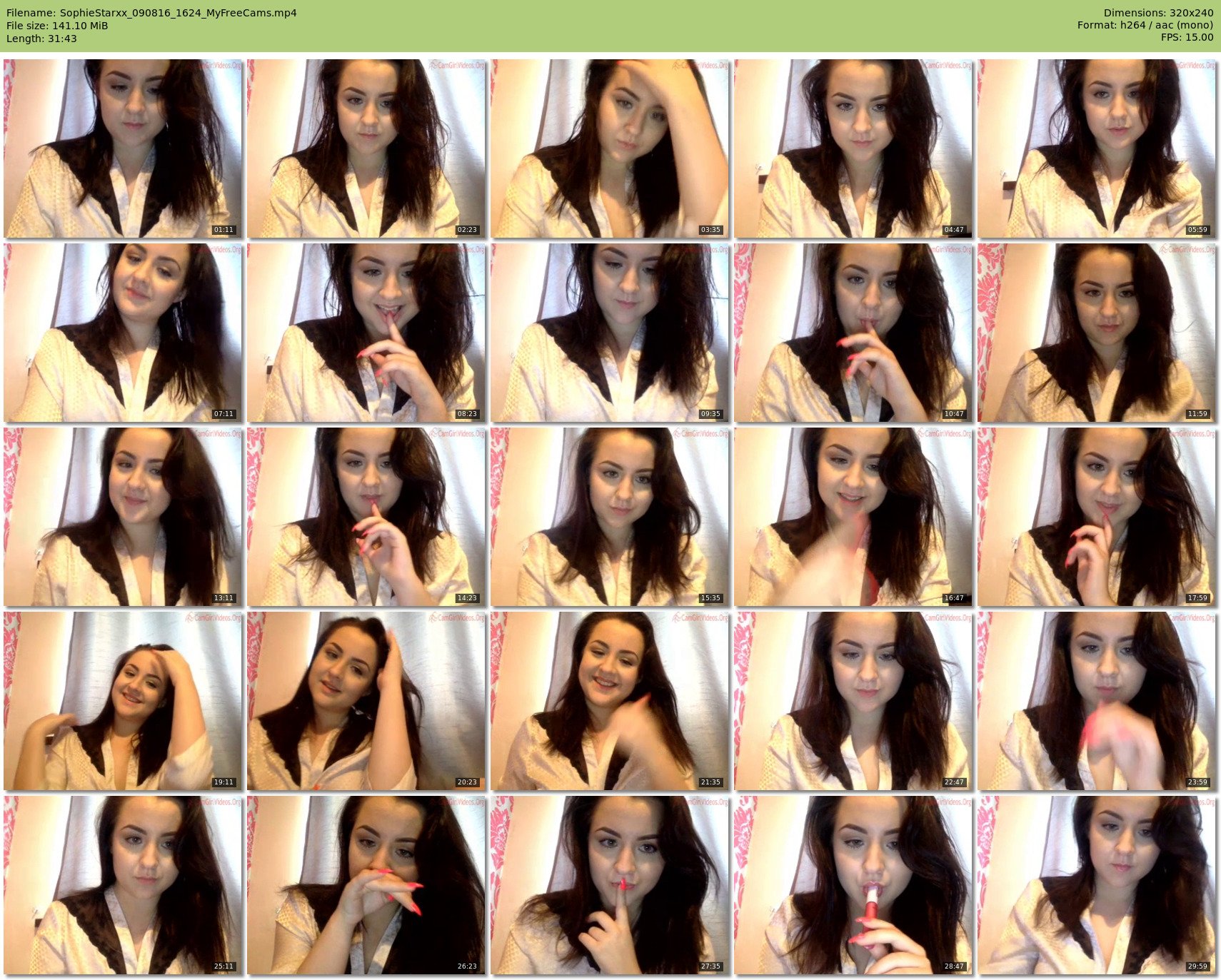The width and height of the screenshot is (1221, 980).
Task: Click the File size 141.10 MiB label
Action: click(57, 26)
